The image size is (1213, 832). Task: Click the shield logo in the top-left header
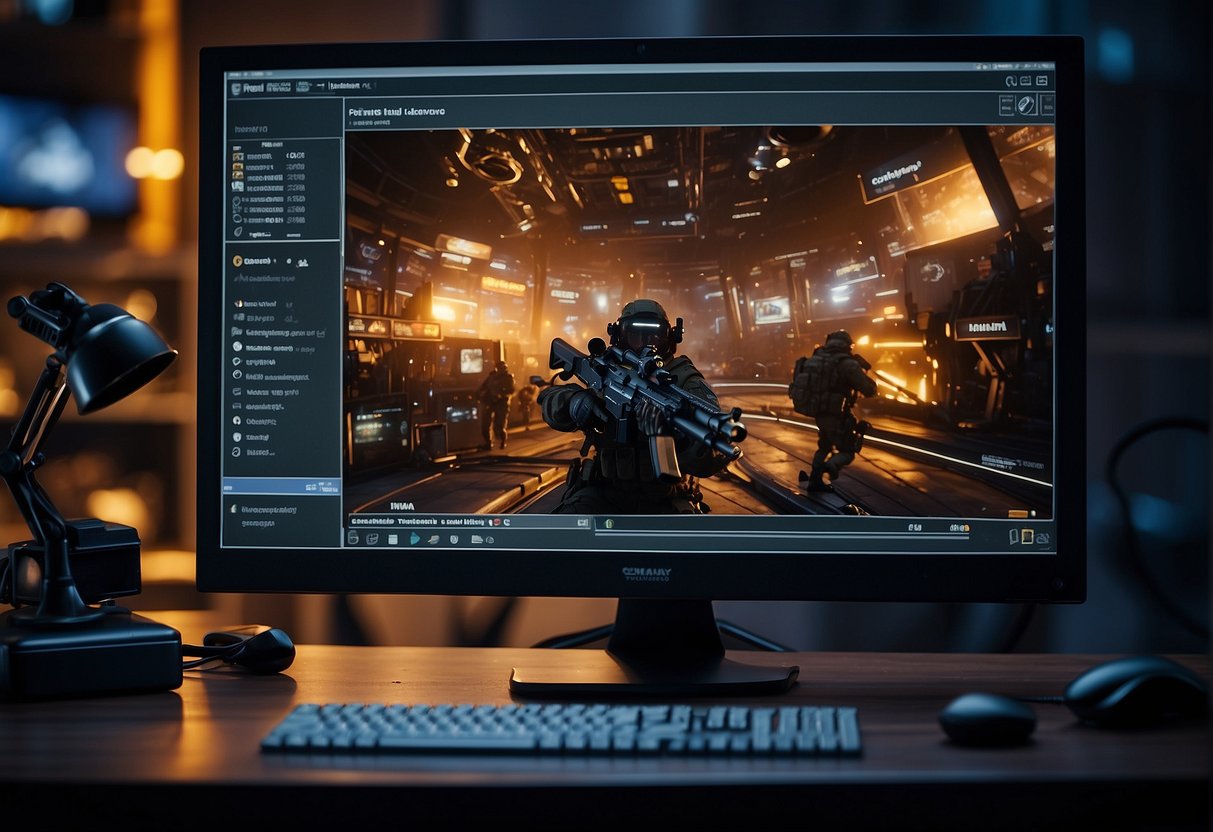pyautogui.click(x=234, y=87)
